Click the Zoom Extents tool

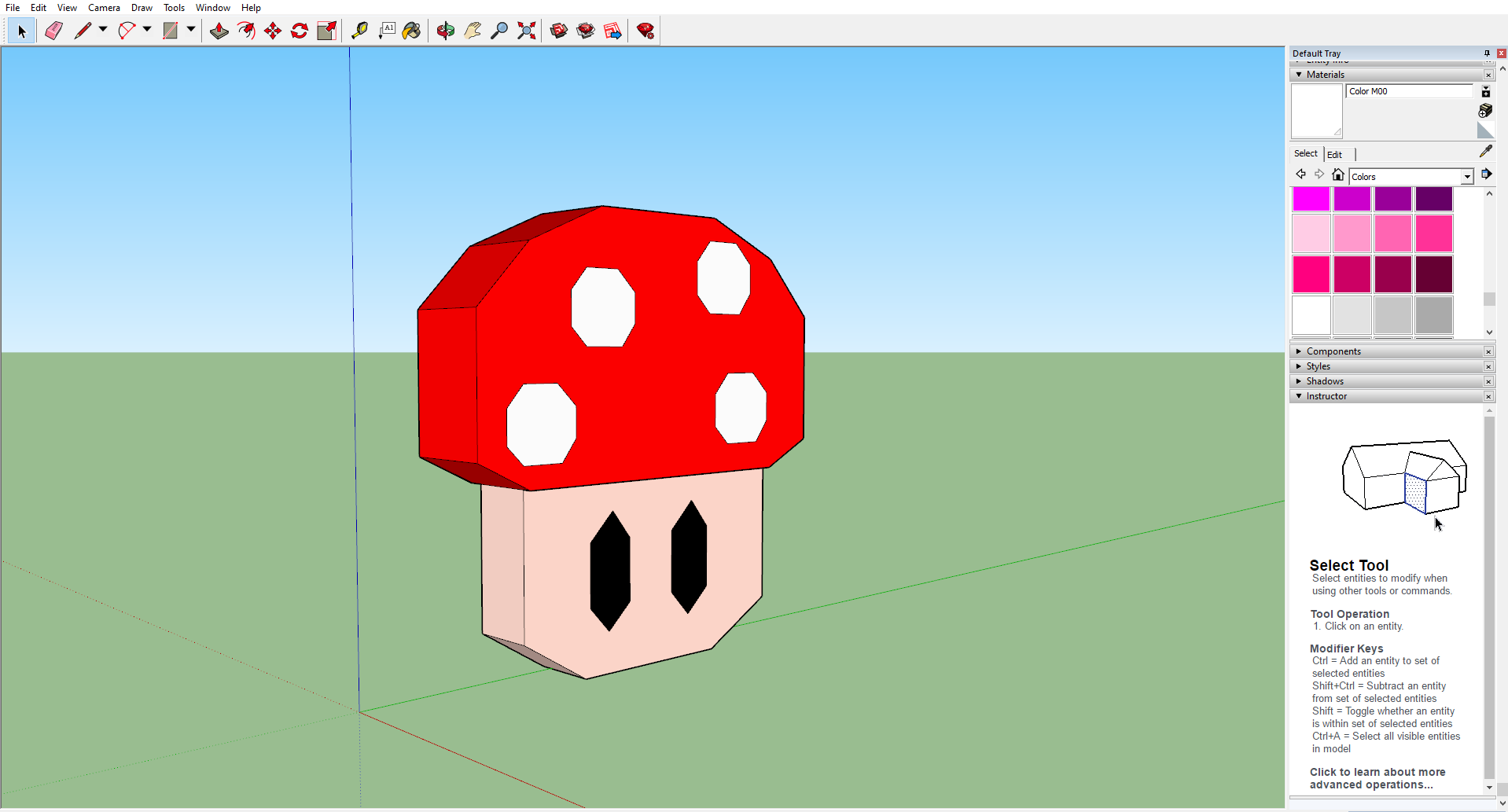coord(526,31)
